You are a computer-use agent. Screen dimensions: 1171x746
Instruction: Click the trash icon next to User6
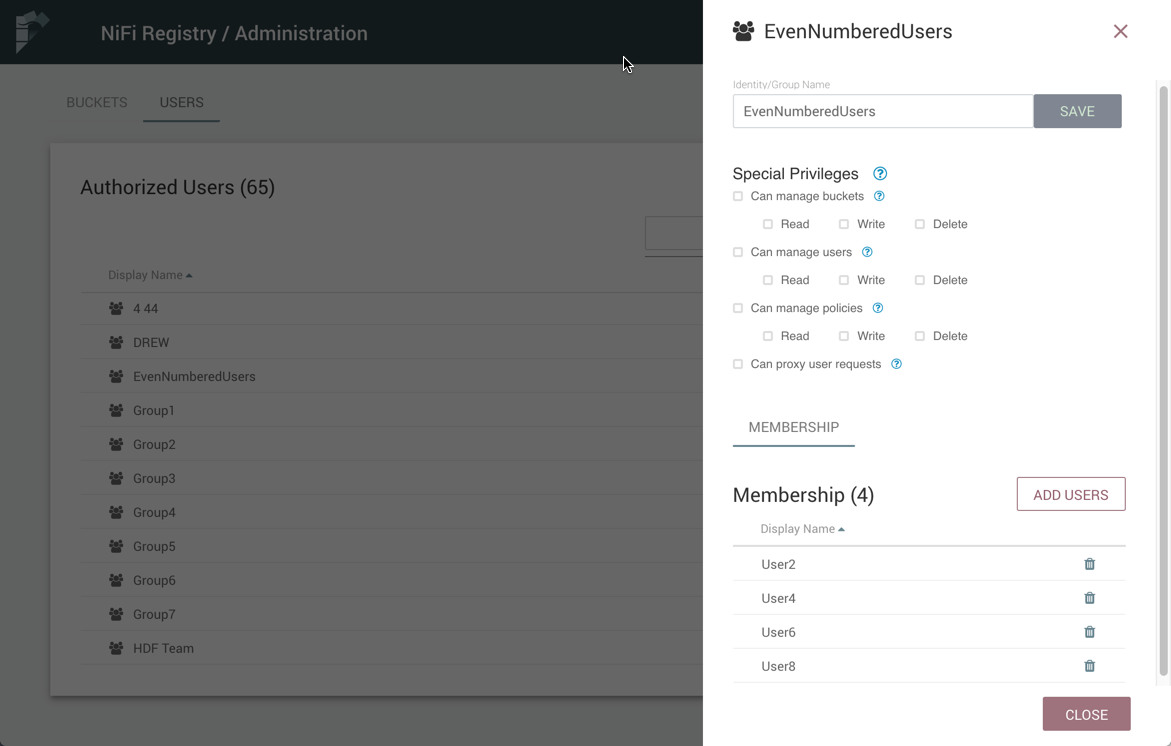(x=1090, y=632)
